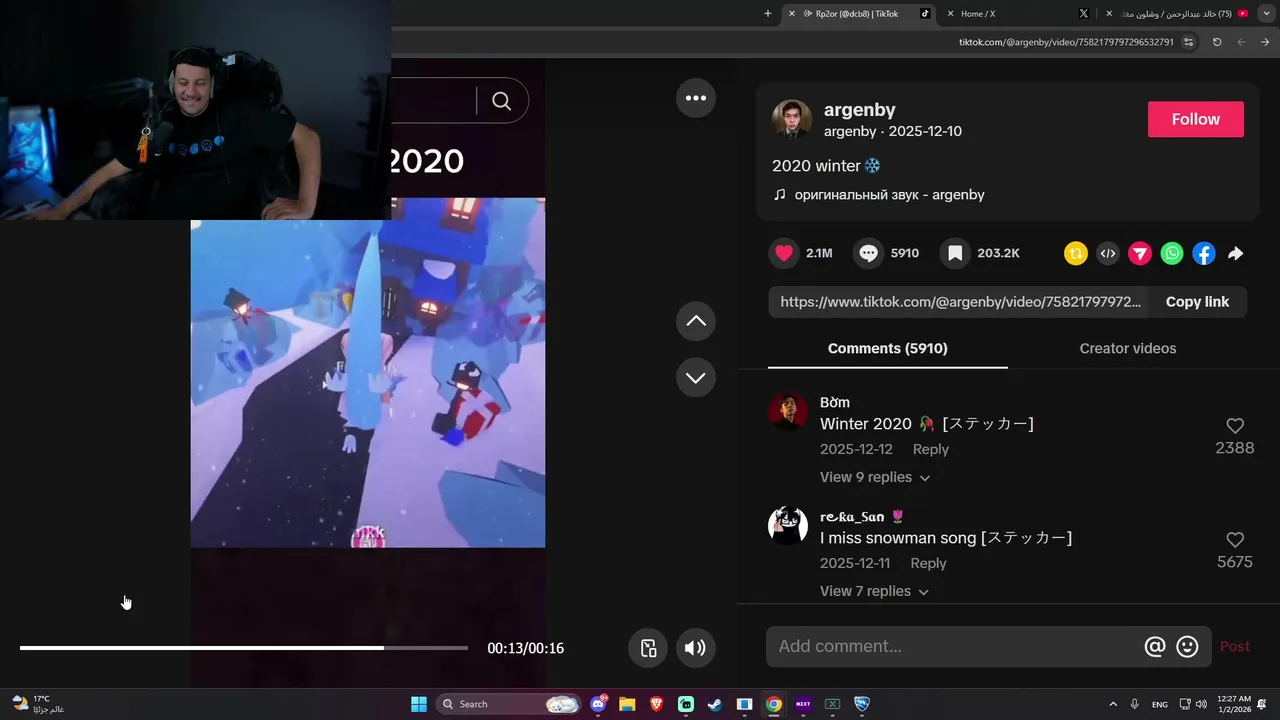
Task: Reply to Bờm's Winter 2020 comment
Action: pos(931,449)
